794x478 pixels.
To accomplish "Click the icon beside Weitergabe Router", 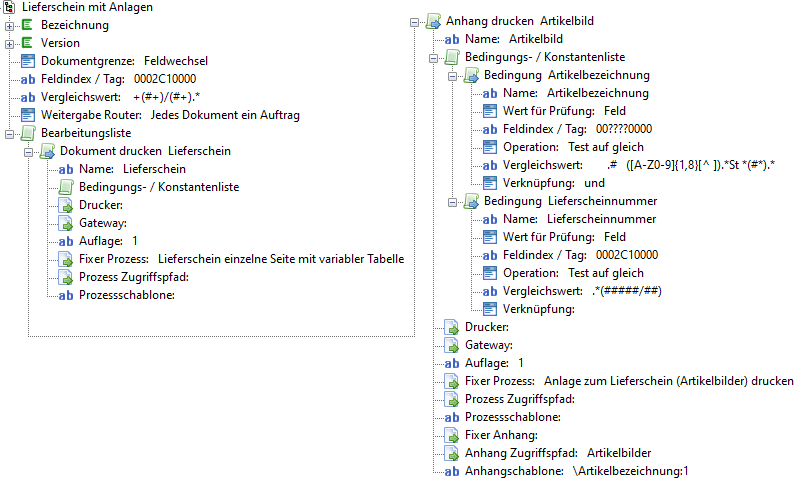I will click(x=28, y=115).
